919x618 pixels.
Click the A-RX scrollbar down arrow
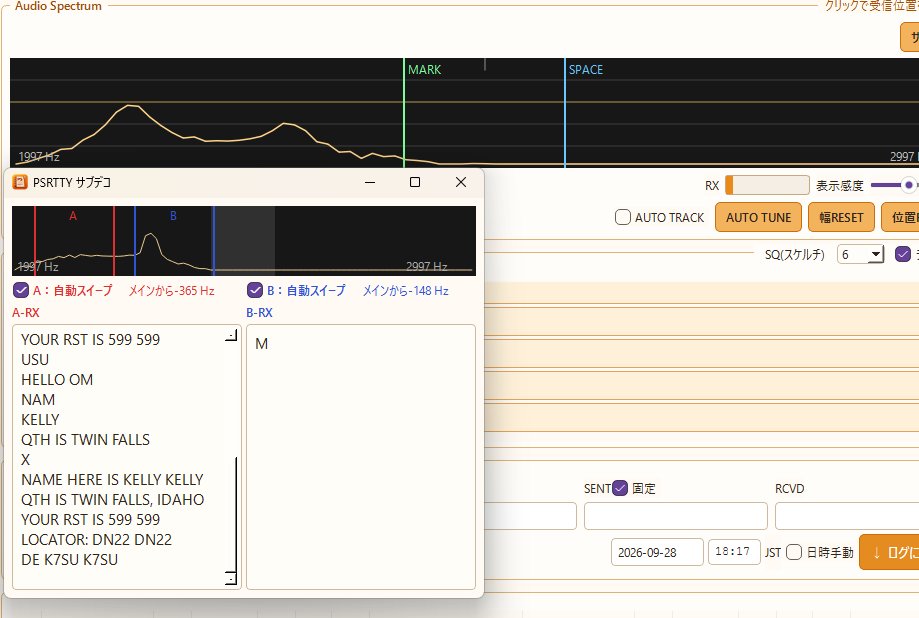pyautogui.click(x=232, y=578)
